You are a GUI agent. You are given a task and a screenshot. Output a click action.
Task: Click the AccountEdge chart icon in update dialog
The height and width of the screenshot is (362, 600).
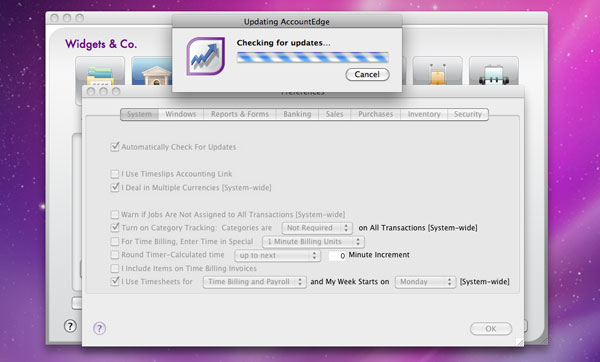(205, 56)
